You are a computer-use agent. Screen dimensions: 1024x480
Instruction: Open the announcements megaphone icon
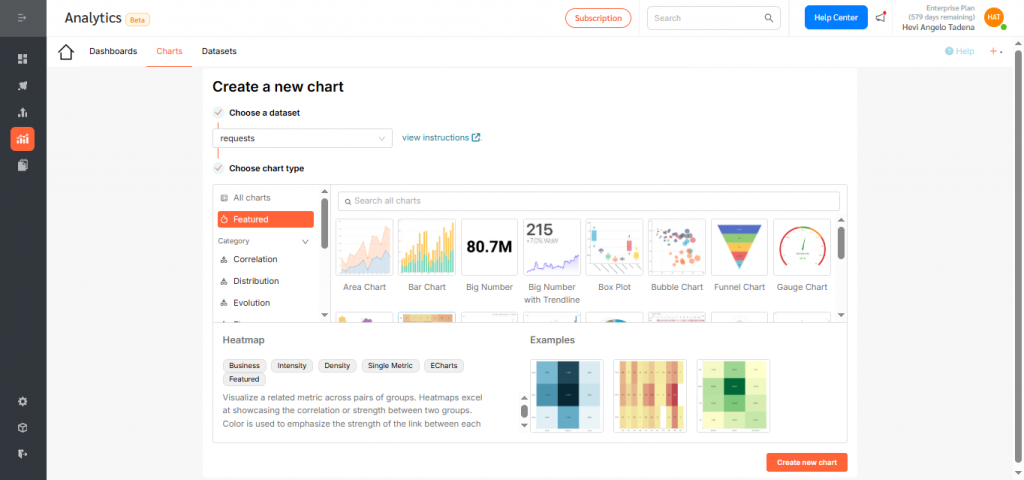(x=880, y=17)
